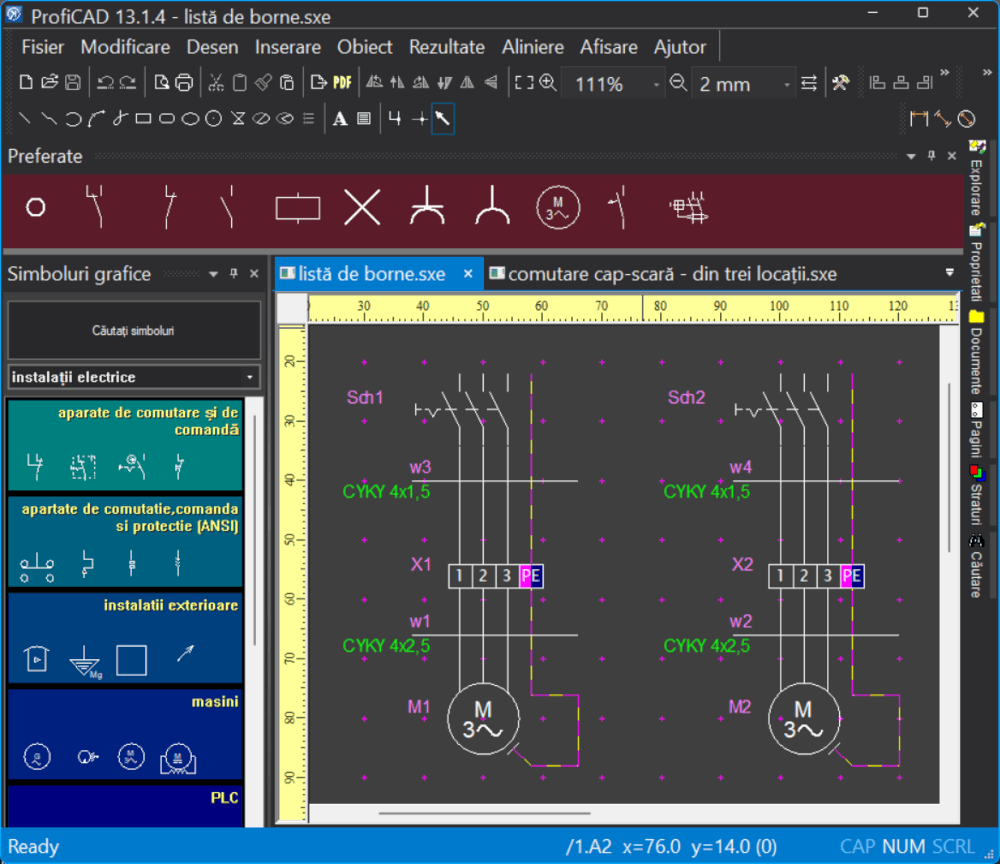The height and width of the screenshot is (864, 1000).
Task: Open the zoom level 111% dropdown
Action: (x=656, y=84)
